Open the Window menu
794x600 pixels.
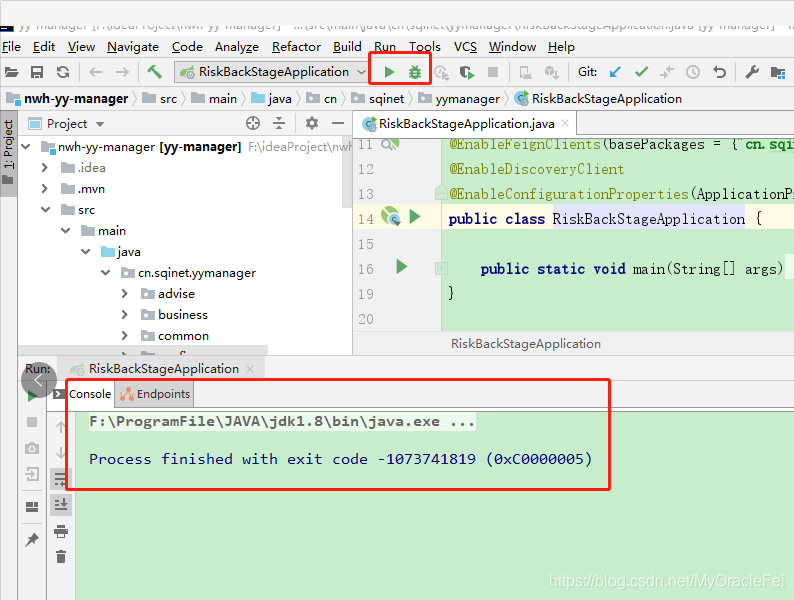pos(512,47)
